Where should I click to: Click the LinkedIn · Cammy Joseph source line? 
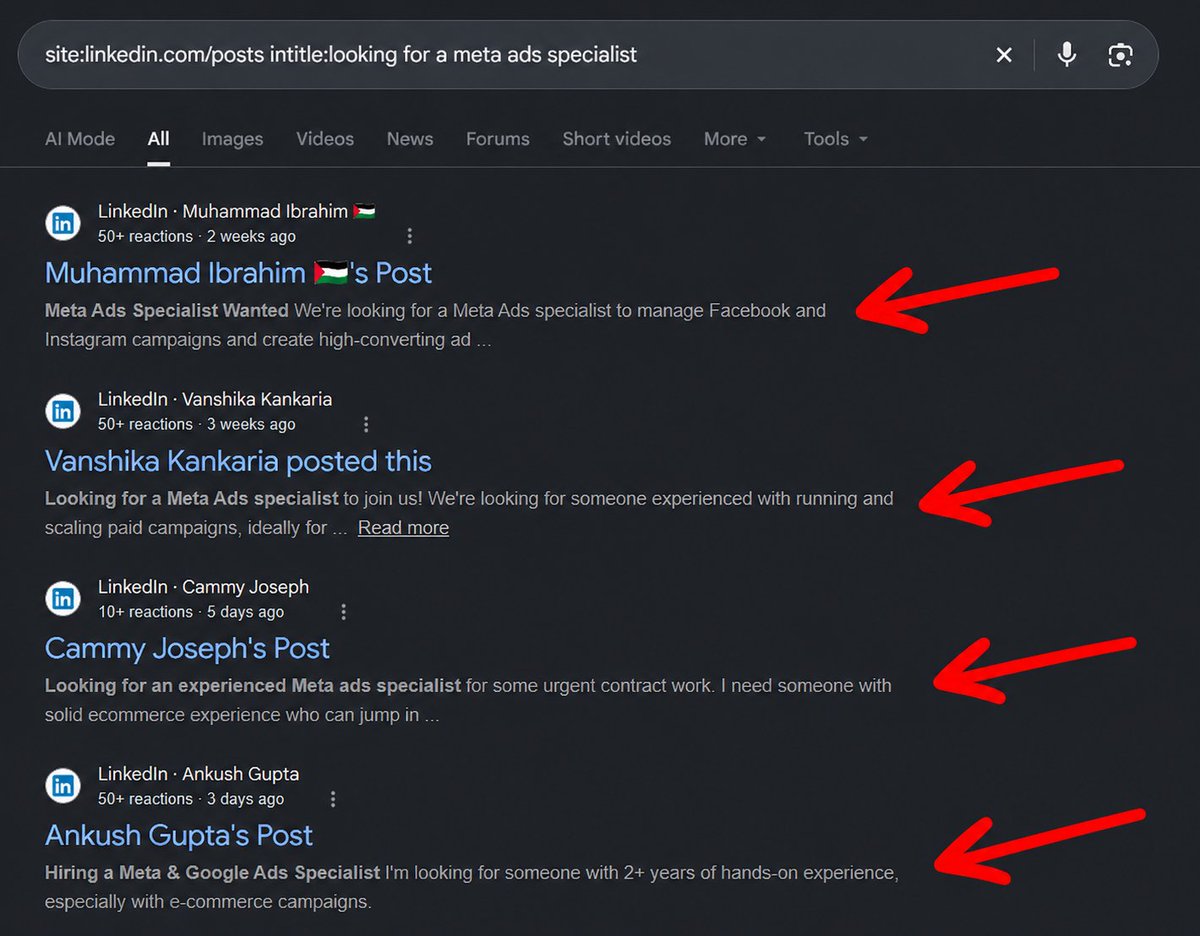coord(203,586)
